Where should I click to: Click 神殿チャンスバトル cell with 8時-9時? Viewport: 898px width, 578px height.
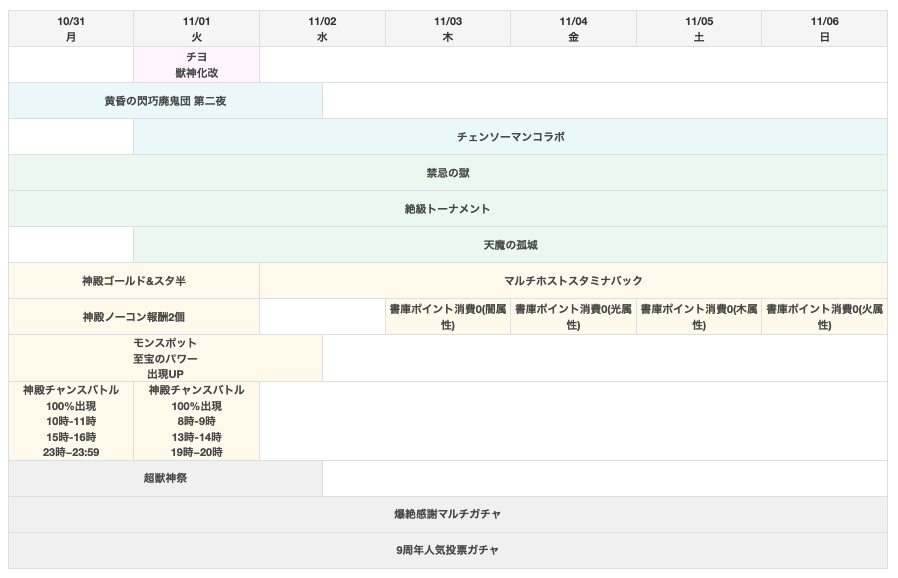(196, 421)
